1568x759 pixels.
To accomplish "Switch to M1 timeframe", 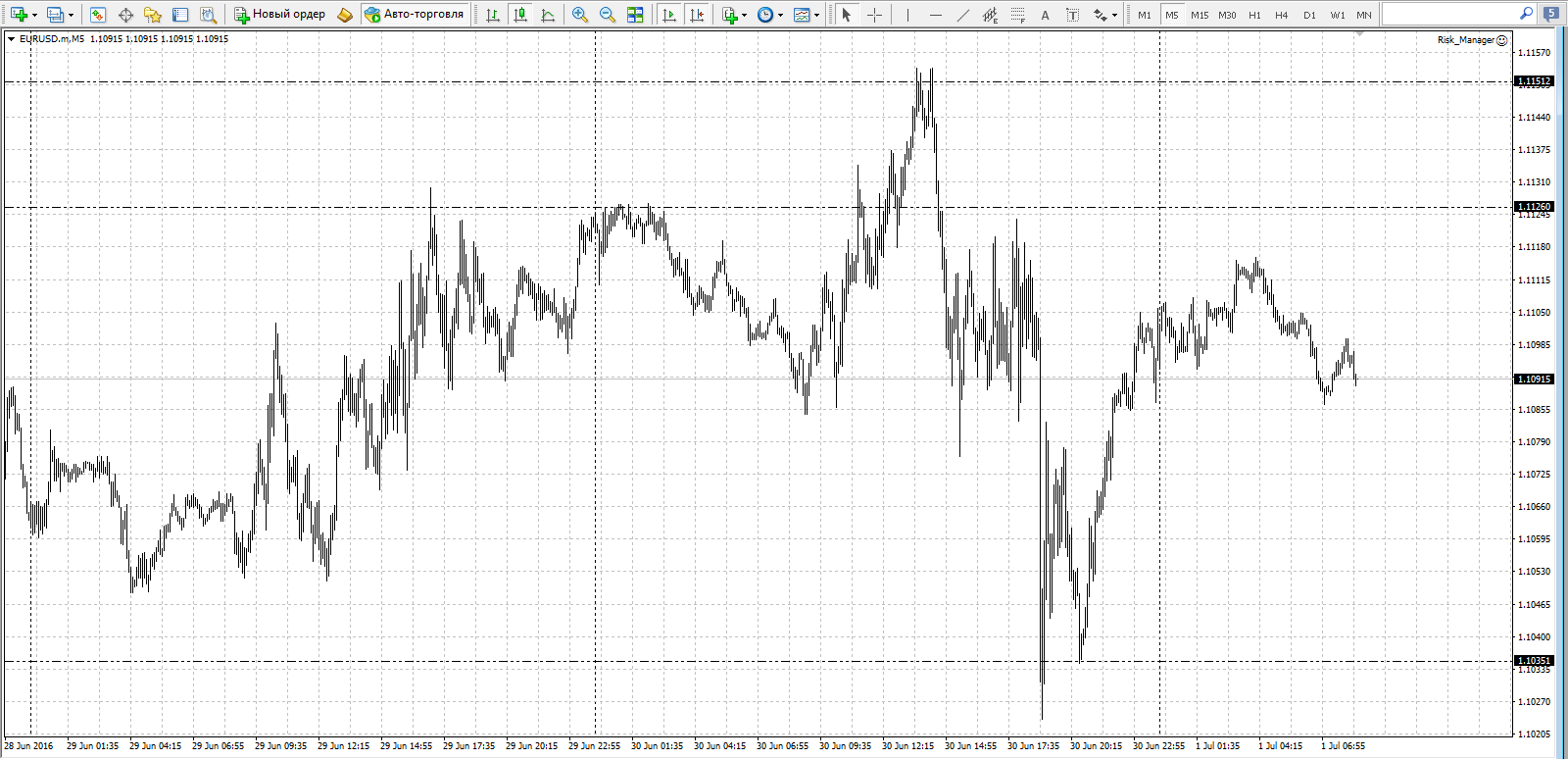I will [x=1145, y=15].
